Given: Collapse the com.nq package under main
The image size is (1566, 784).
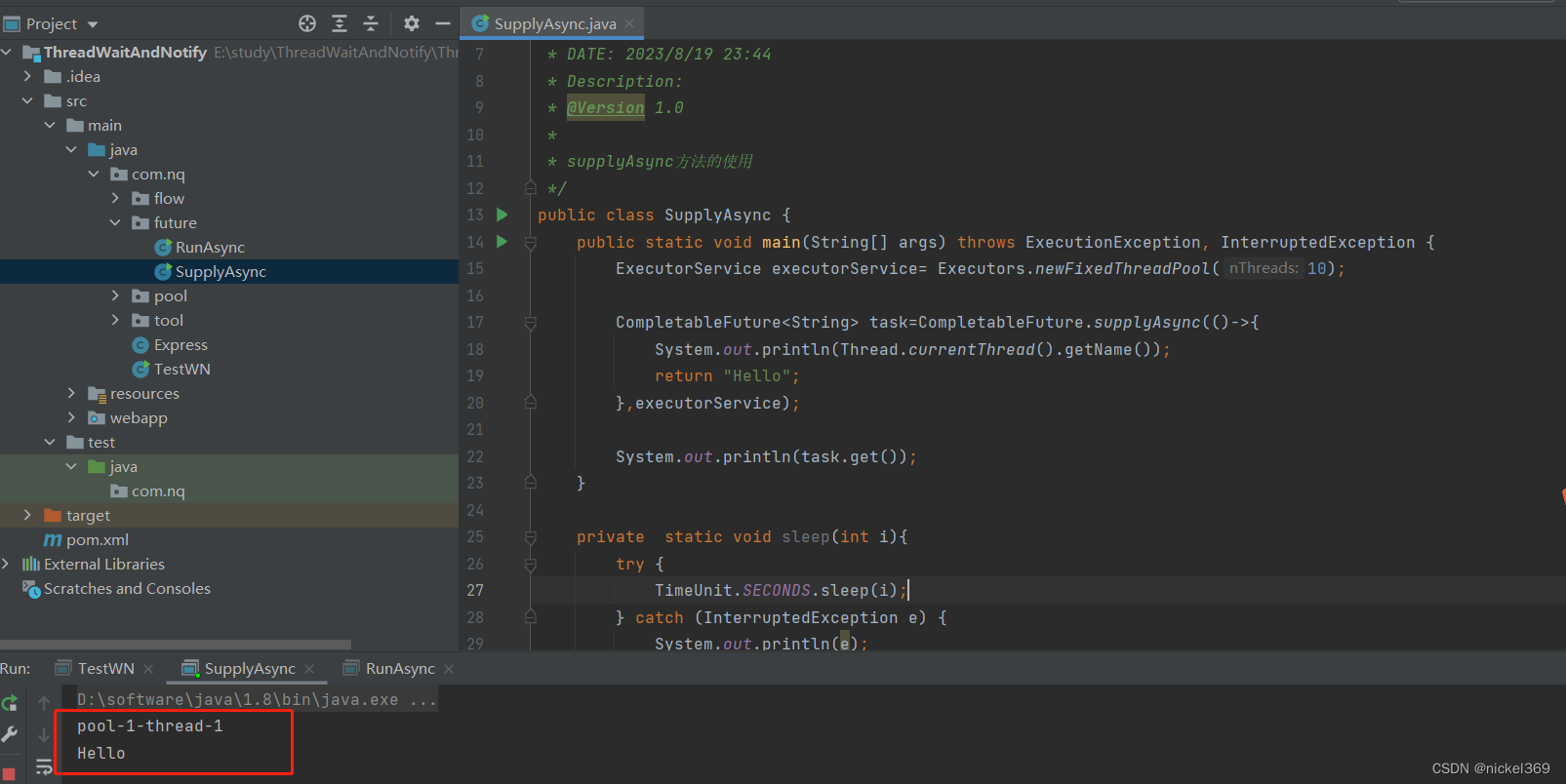Looking at the screenshot, I should click(94, 174).
